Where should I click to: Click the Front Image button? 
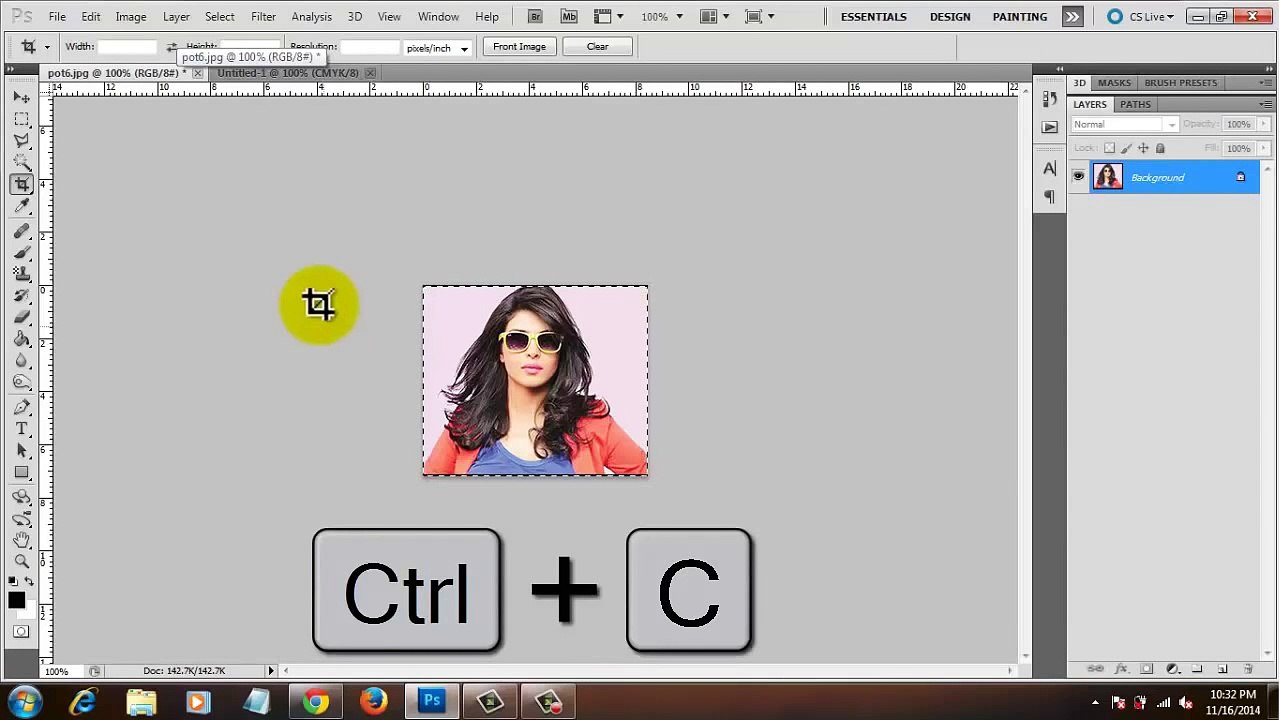coord(519,47)
